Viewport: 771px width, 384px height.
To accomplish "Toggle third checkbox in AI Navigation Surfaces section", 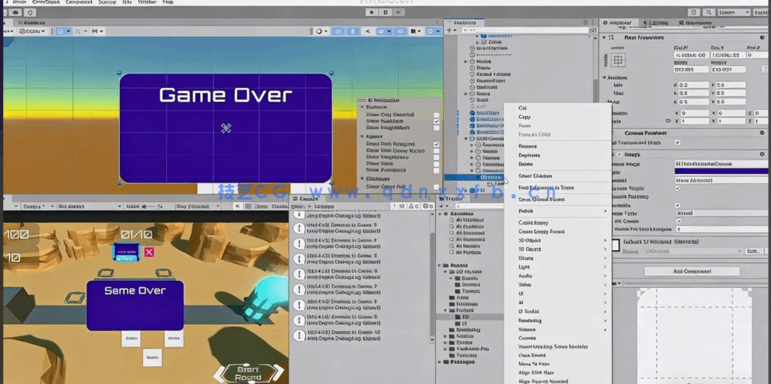I will click(436, 128).
